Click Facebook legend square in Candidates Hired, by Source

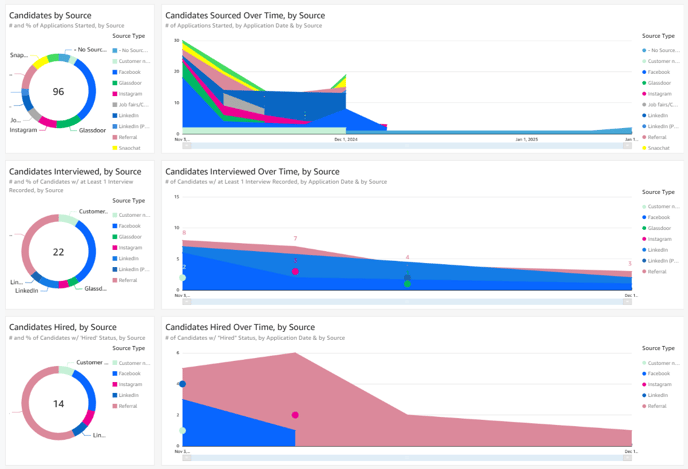tap(115, 374)
